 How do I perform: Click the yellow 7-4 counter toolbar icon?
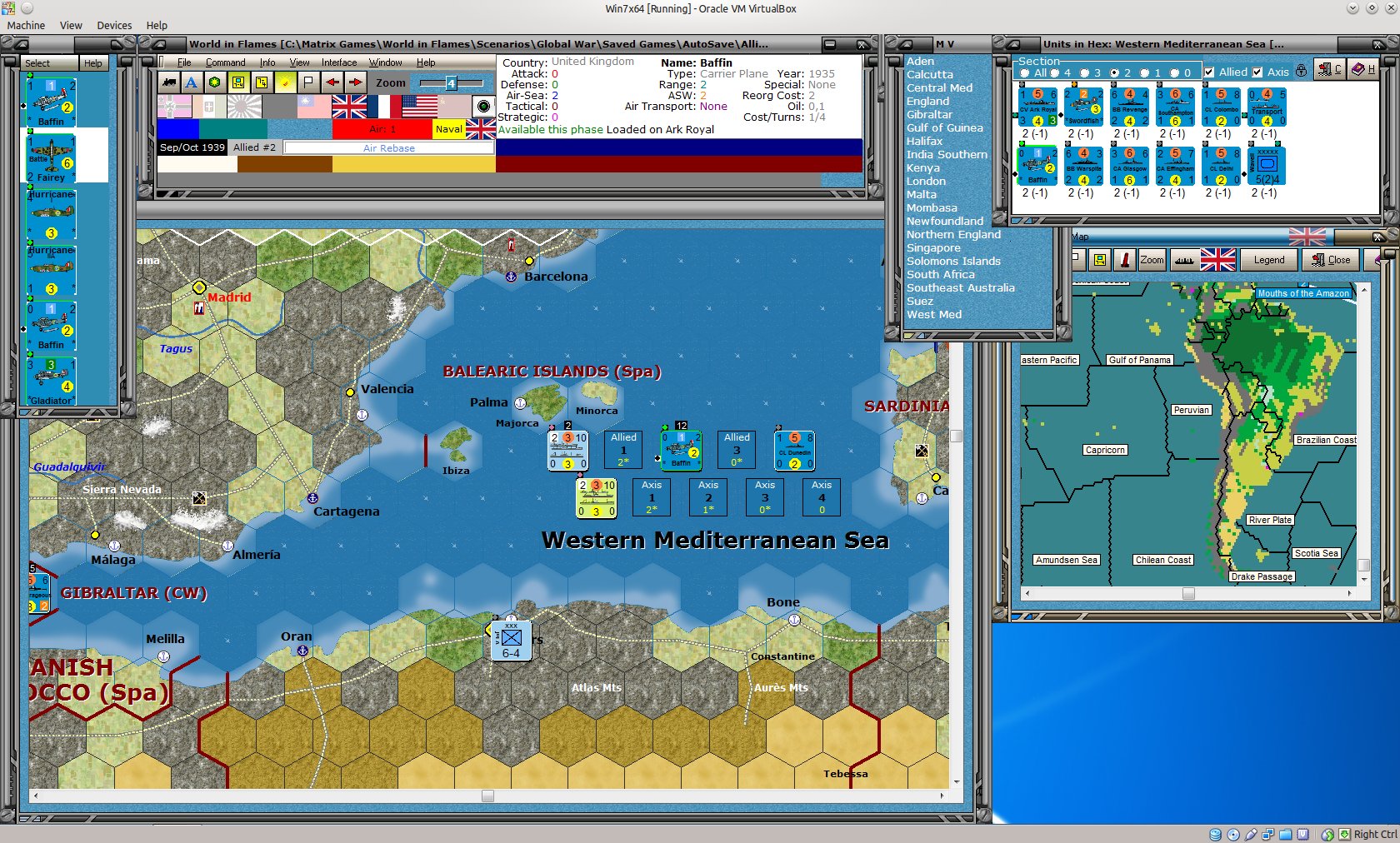pos(262,82)
